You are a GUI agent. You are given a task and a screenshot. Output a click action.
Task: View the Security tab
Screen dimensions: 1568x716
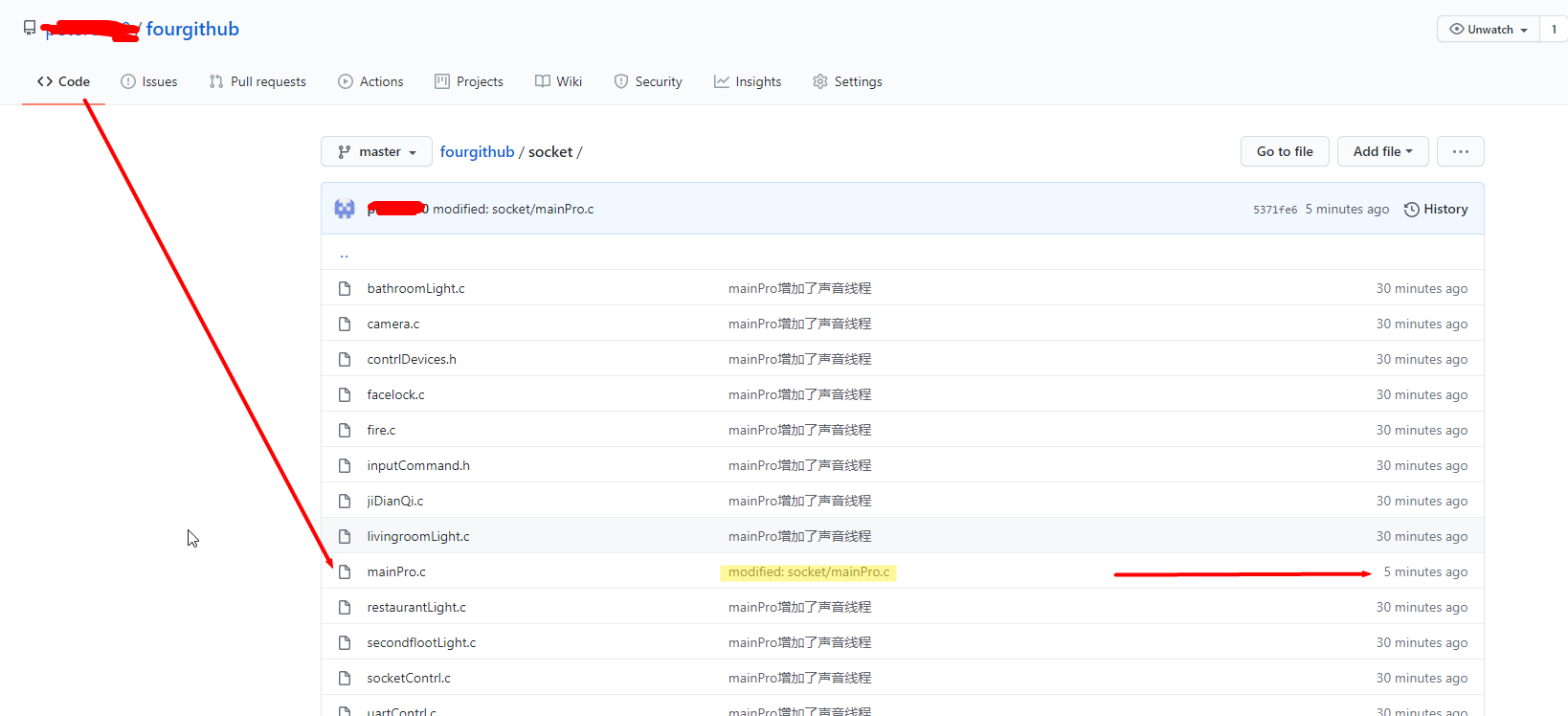[648, 81]
